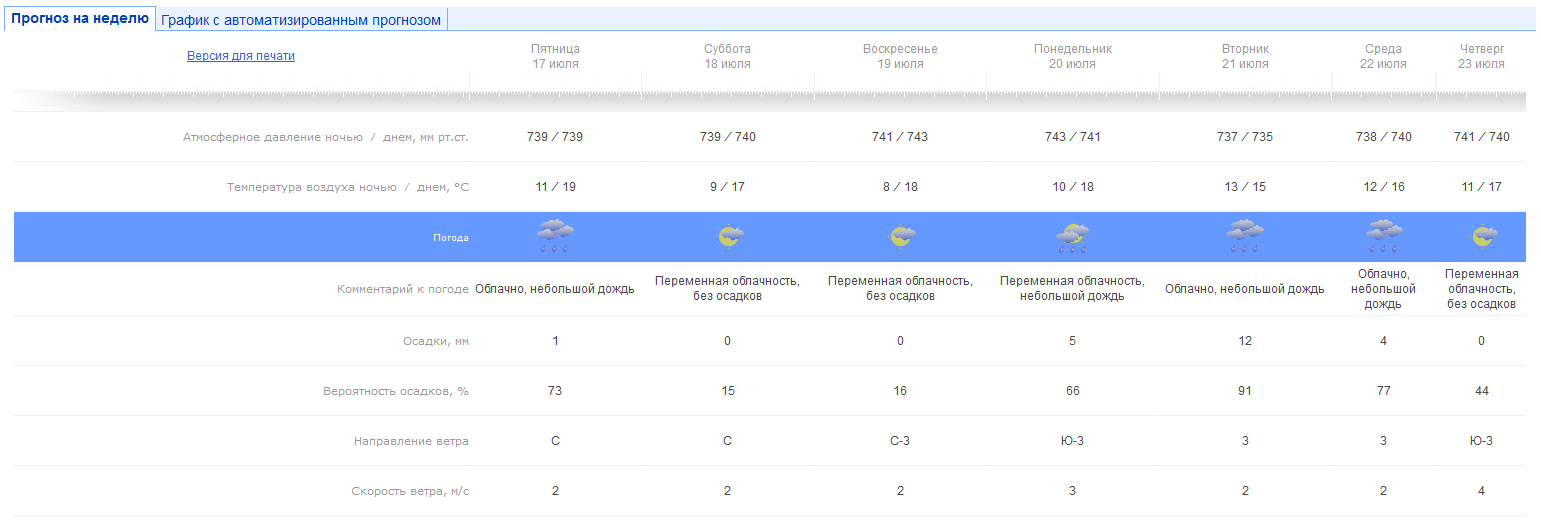Click Sunday's partly cloudy weather icon
Screen dimensions: 1541x529
click(901, 237)
